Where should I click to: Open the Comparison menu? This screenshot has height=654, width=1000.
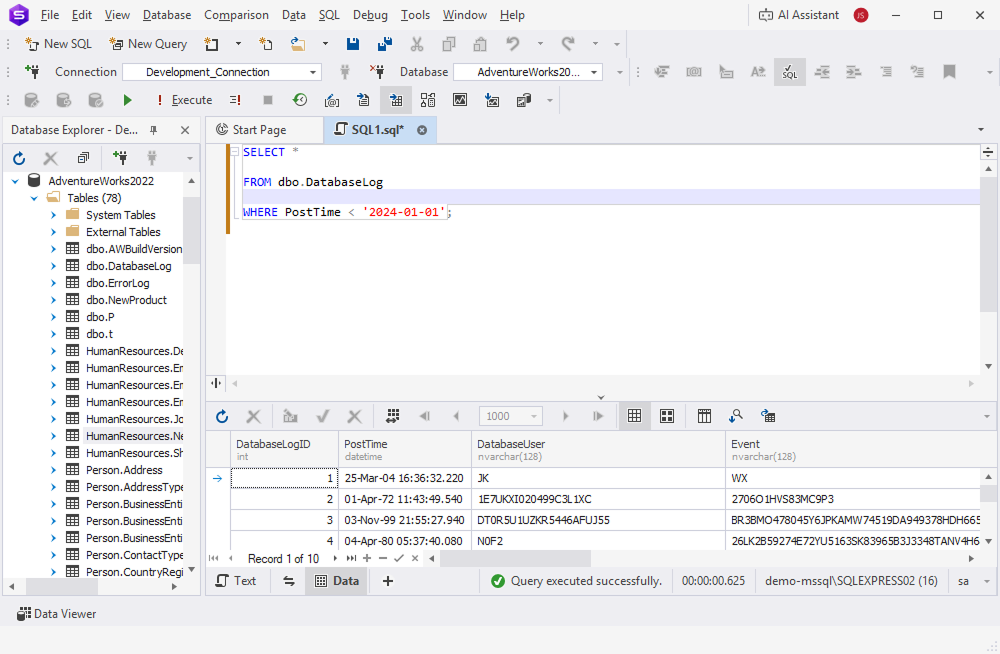click(x=236, y=15)
